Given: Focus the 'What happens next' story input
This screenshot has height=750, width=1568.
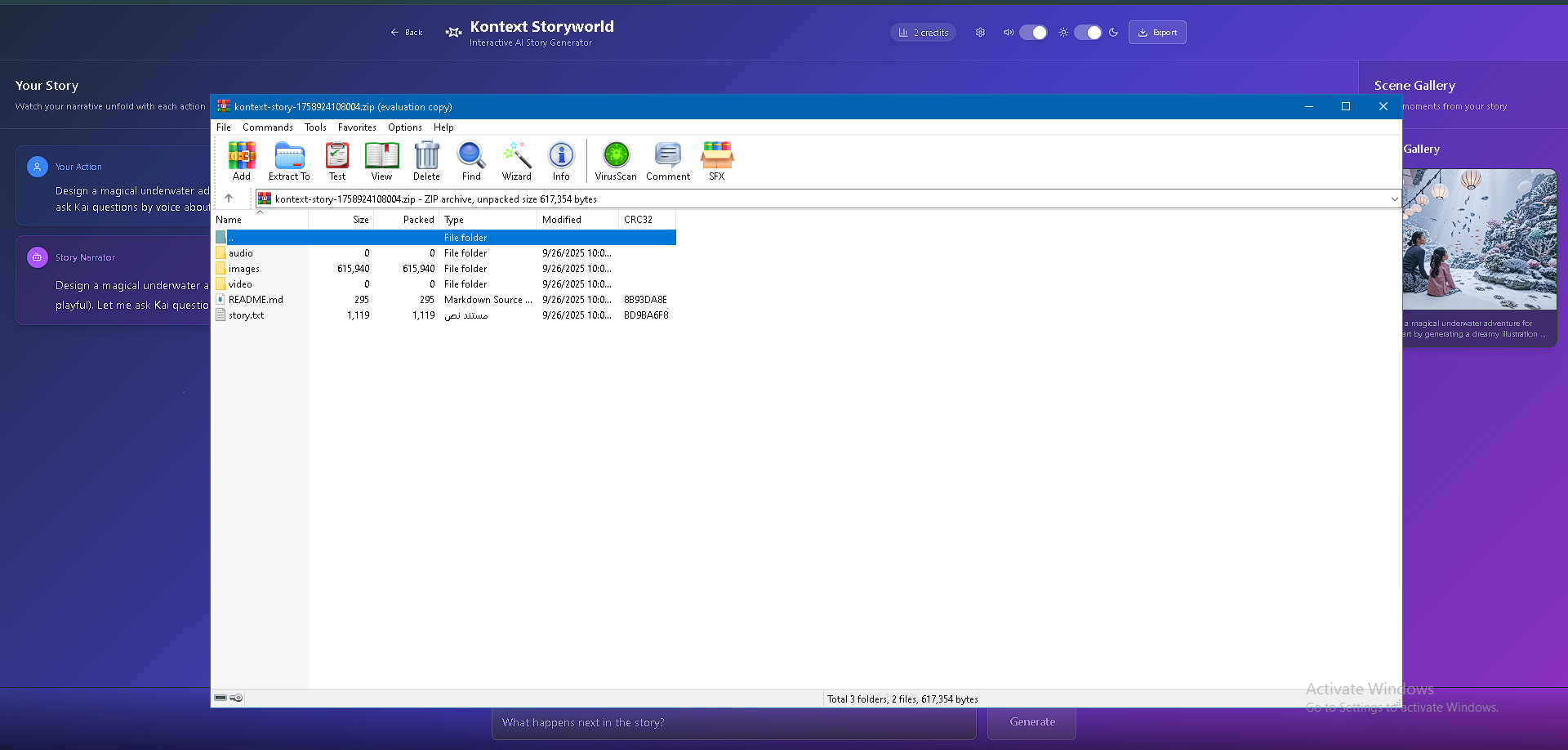Looking at the screenshot, I should [x=734, y=723].
